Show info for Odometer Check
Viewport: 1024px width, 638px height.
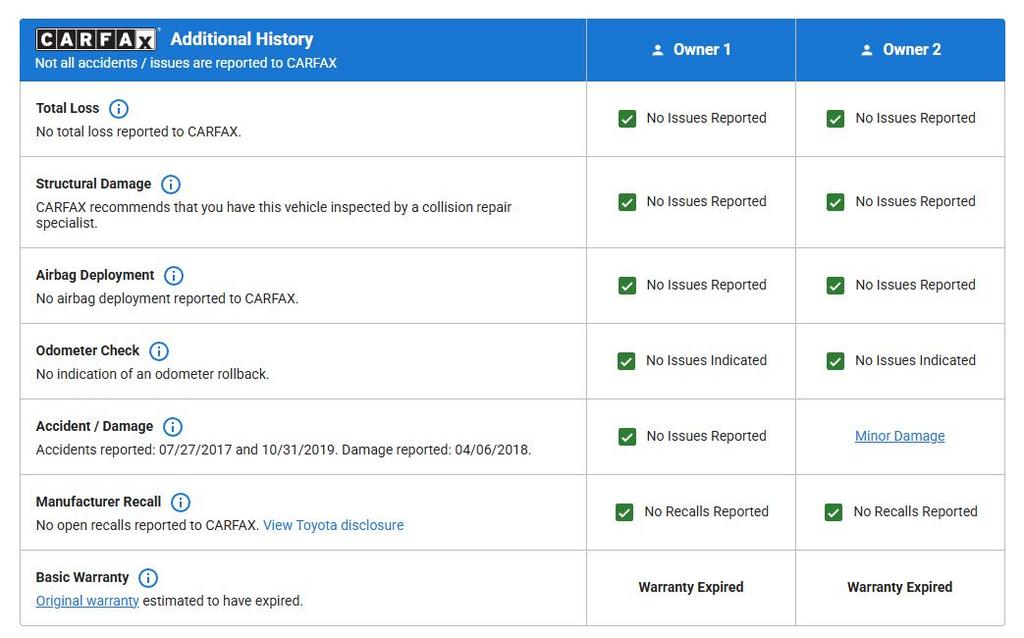coord(159,351)
